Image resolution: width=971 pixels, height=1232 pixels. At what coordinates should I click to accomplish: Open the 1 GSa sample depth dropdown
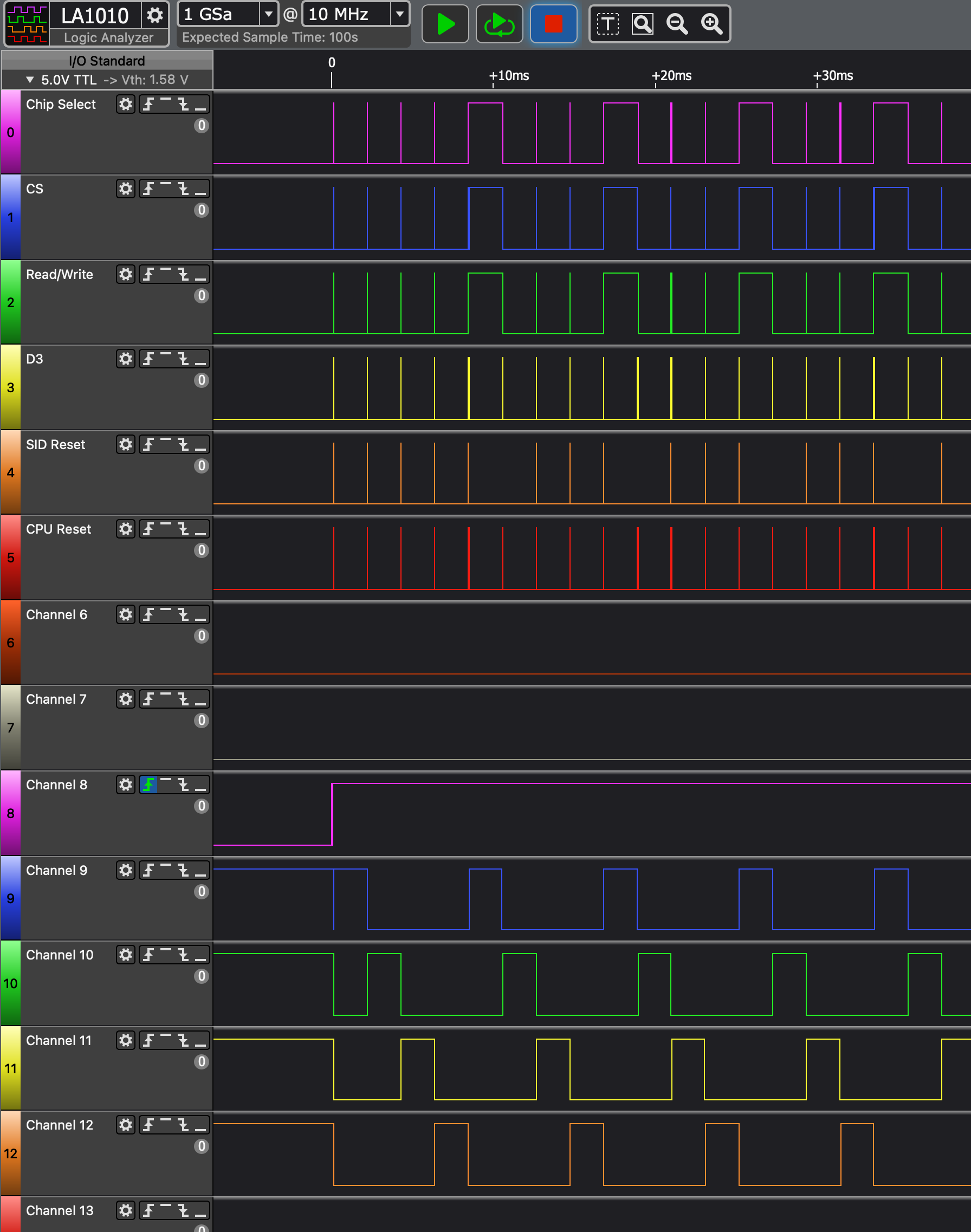pyautogui.click(x=268, y=14)
